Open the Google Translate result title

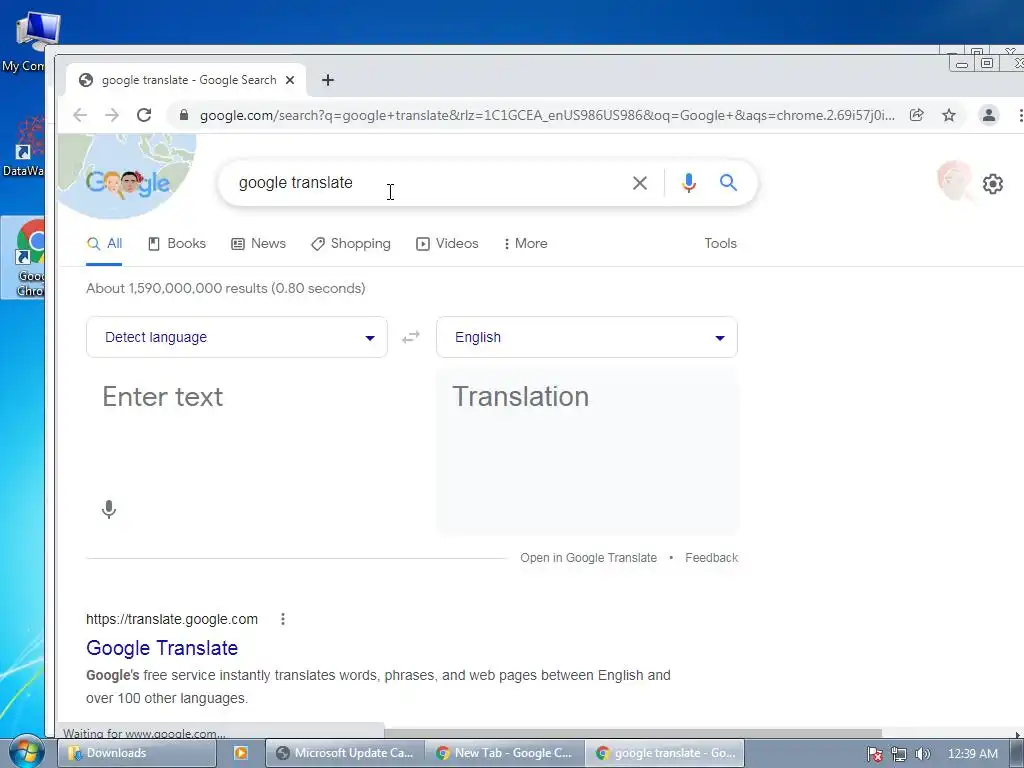click(162, 648)
